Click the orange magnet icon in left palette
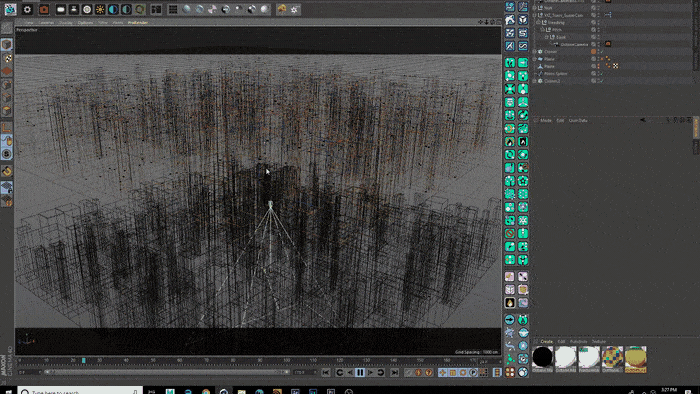The image size is (700, 394). [7, 171]
